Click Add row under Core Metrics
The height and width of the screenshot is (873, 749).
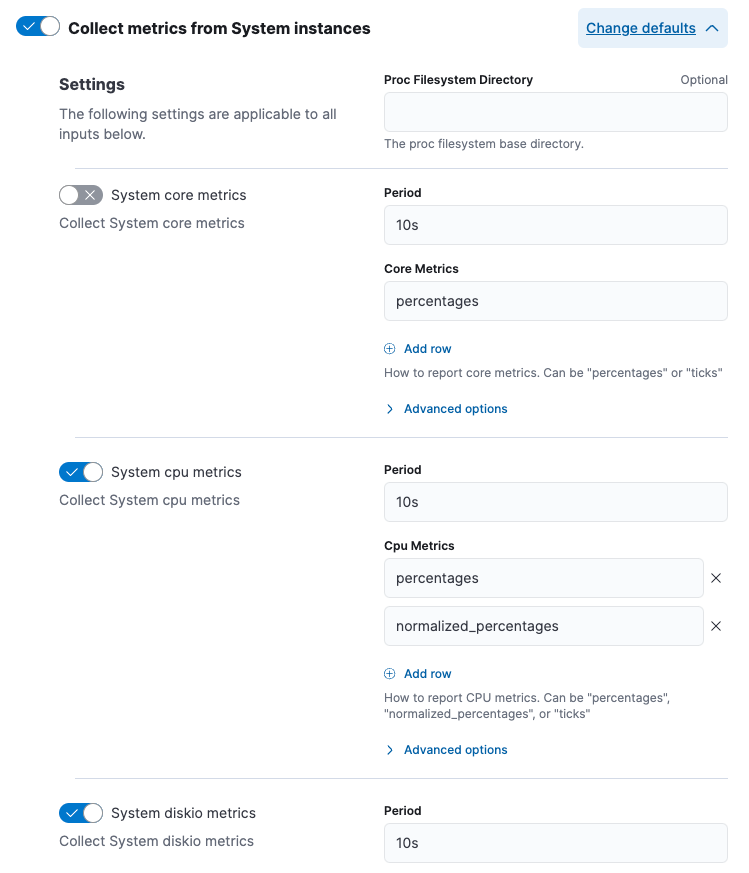[x=427, y=348]
